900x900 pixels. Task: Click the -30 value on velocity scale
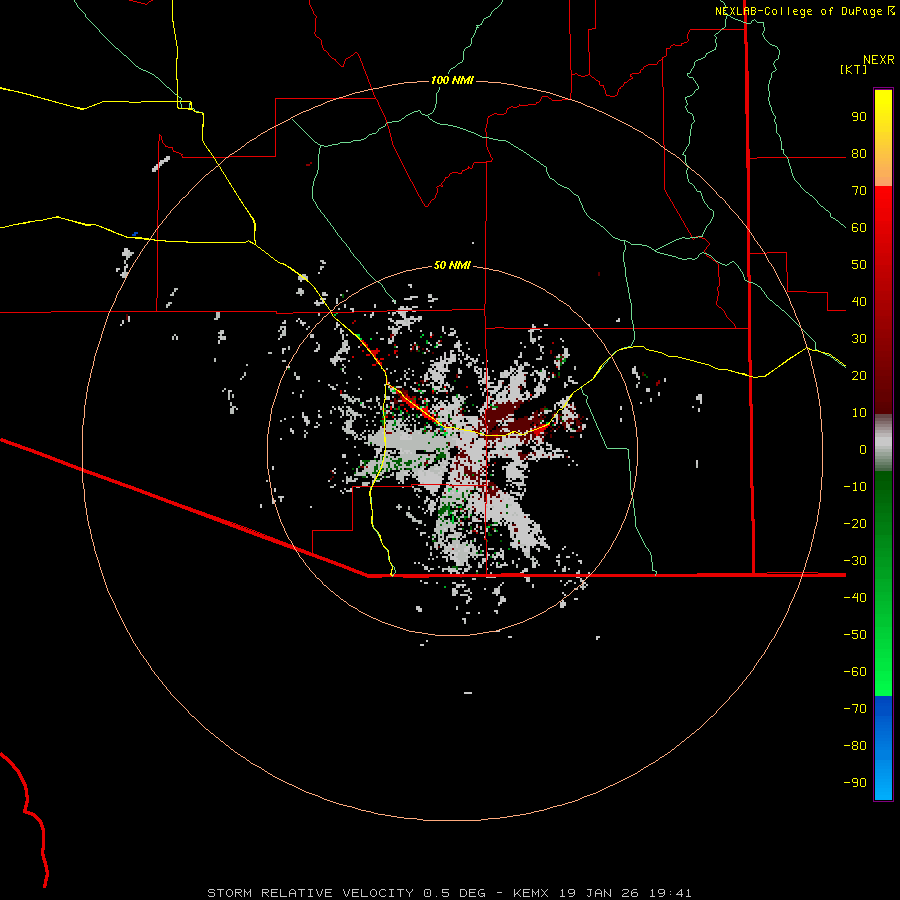(855, 561)
